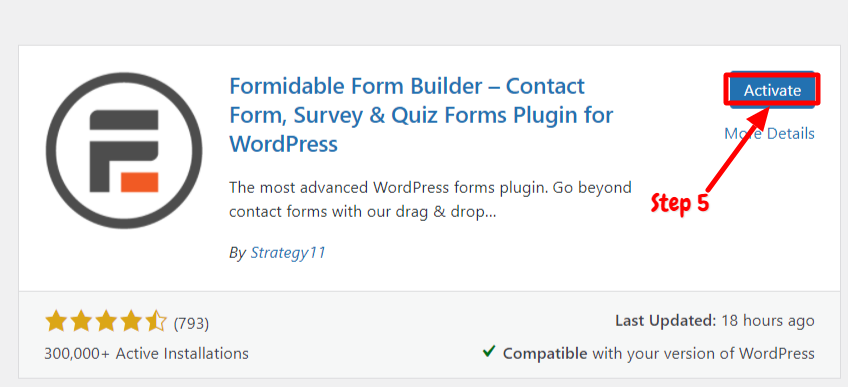The height and width of the screenshot is (387, 848).
Task: Click the red Step 5 annotation label
Action: [x=679, y=204]
